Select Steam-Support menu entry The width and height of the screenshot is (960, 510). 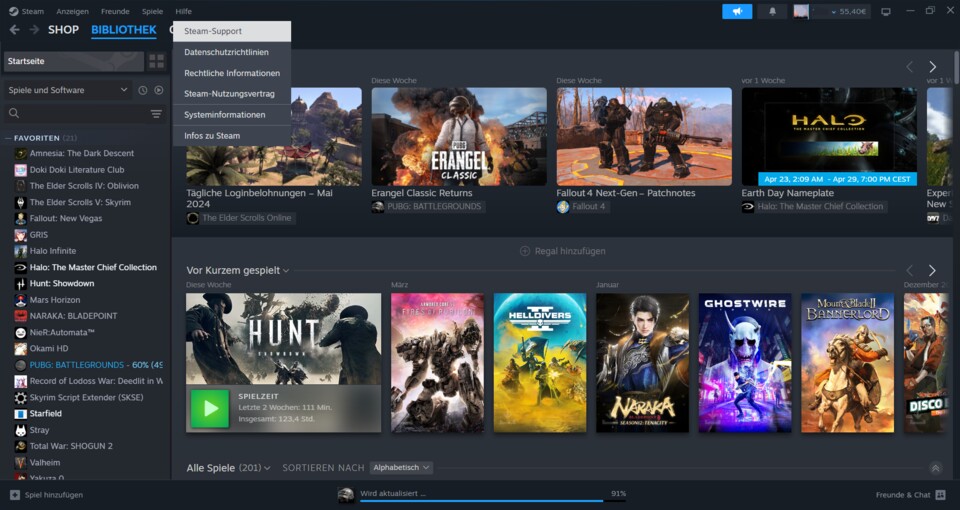click(x=232, y=31)
